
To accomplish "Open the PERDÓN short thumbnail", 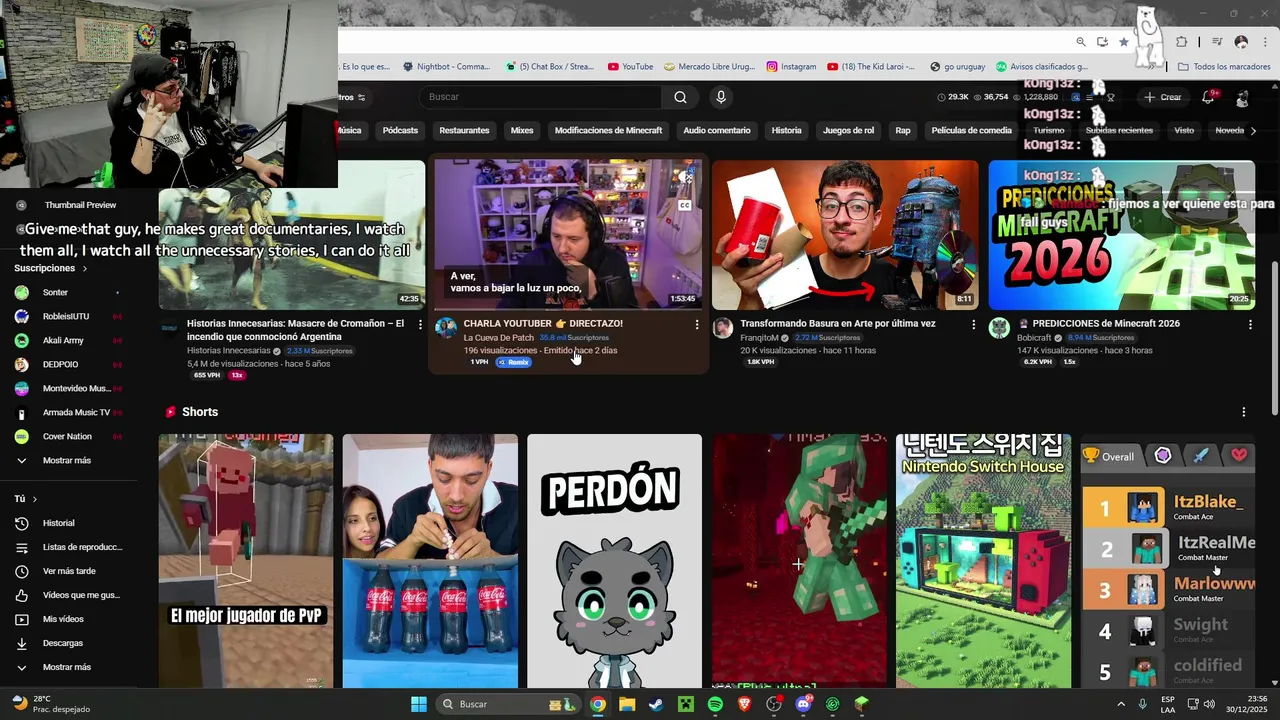I will click(615, 561).
